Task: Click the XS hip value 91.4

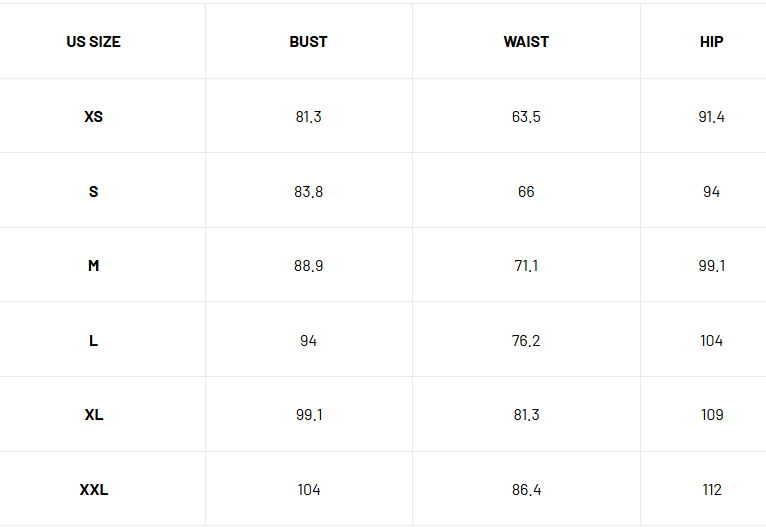Action: tap(711, 117)
